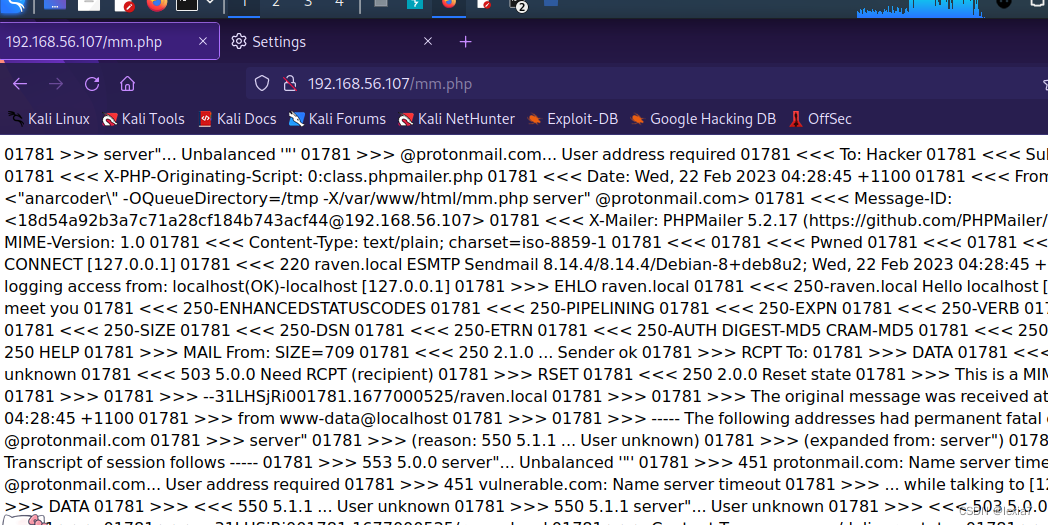This screenshot has height=525, width=1048.
Task: Click the '250-EXPN' text
Action: click(x=798, y=309)
